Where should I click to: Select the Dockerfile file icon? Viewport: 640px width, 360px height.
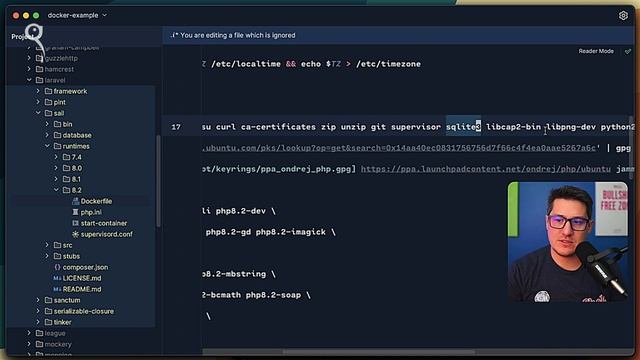click(x=76, y=201)
